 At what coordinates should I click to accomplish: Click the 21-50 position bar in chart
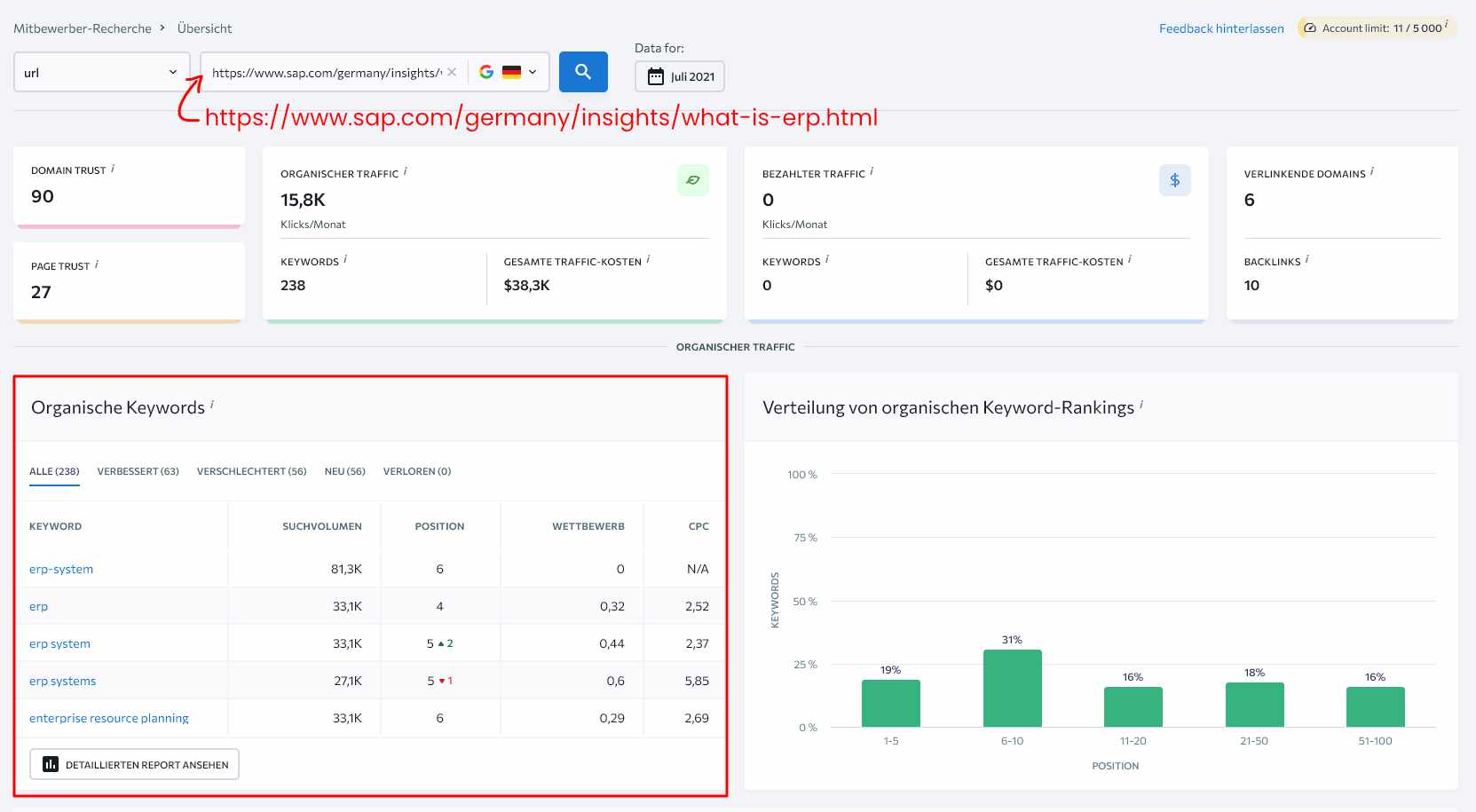click(1254, 705)
